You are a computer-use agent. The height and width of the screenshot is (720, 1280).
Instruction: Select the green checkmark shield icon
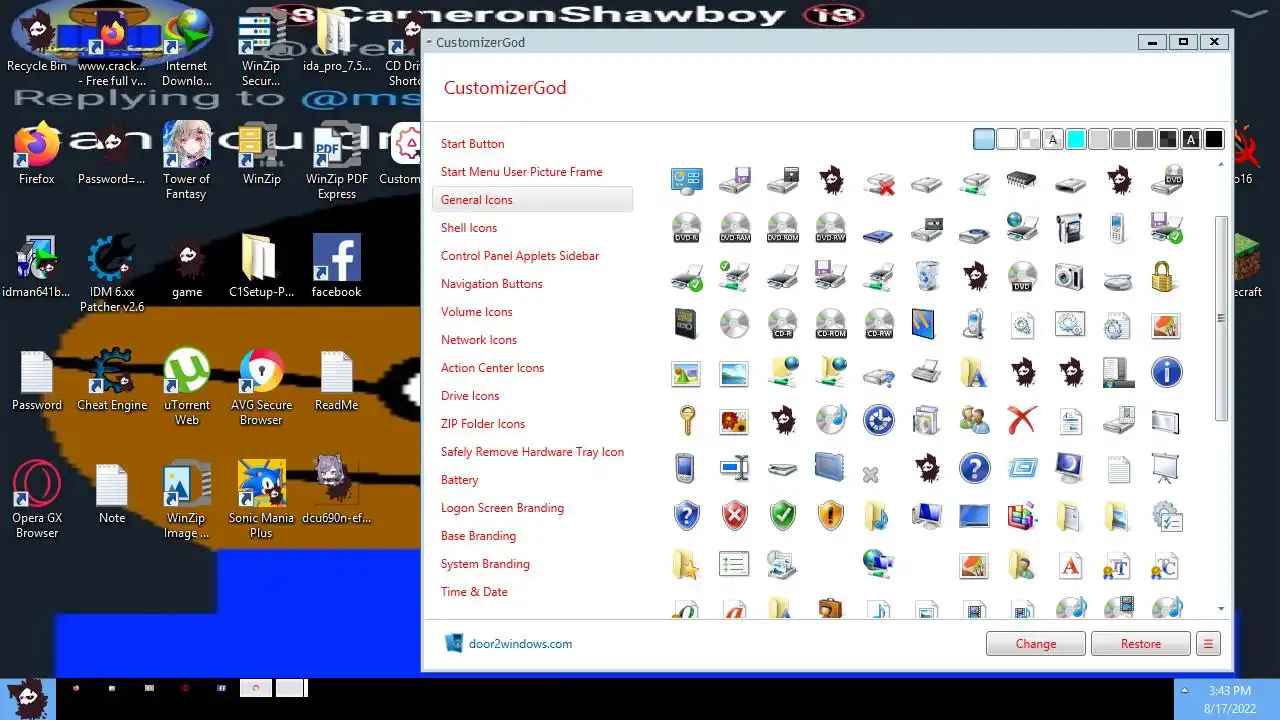pos(783,516)
